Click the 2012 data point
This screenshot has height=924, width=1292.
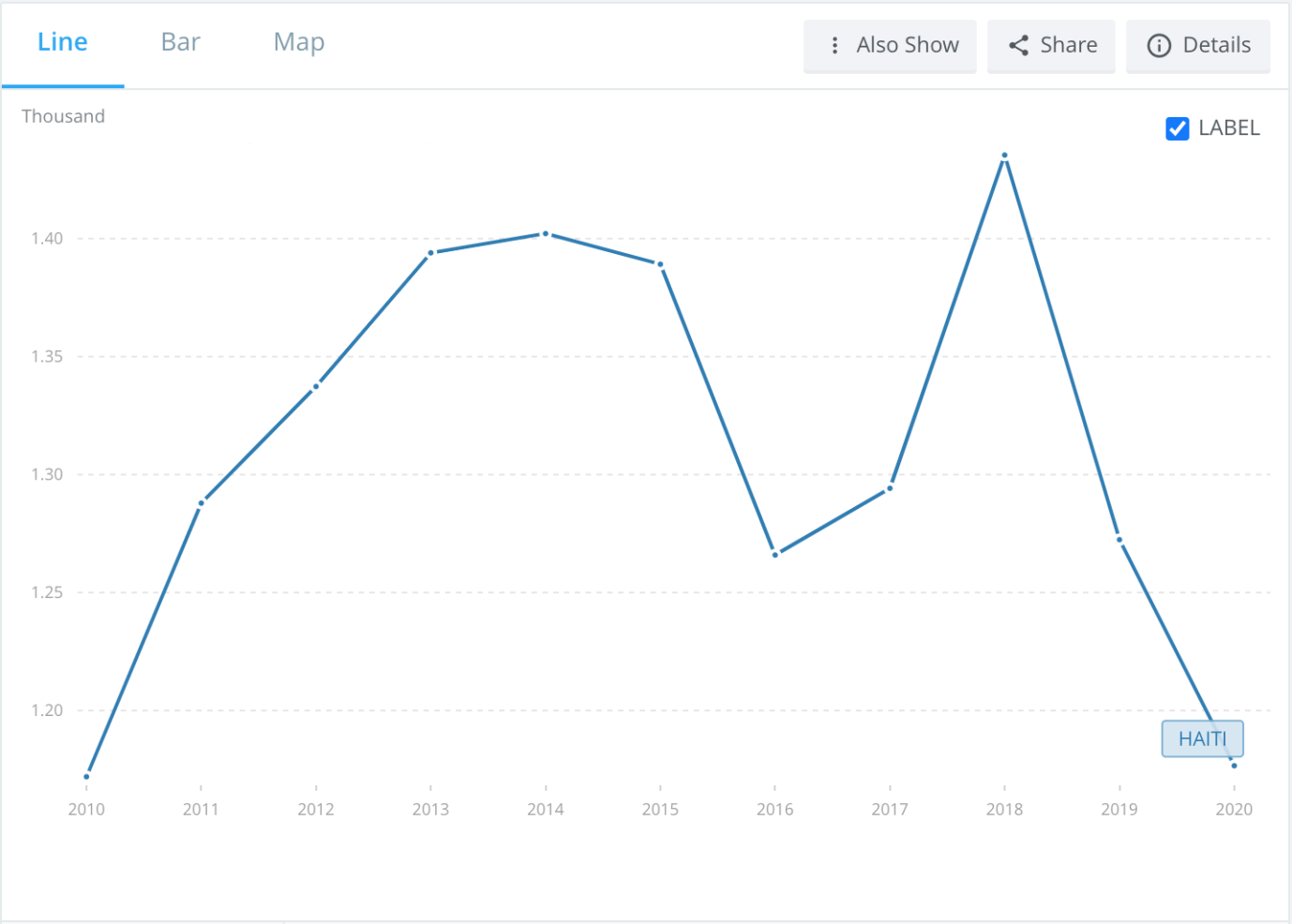coord(316,386)
